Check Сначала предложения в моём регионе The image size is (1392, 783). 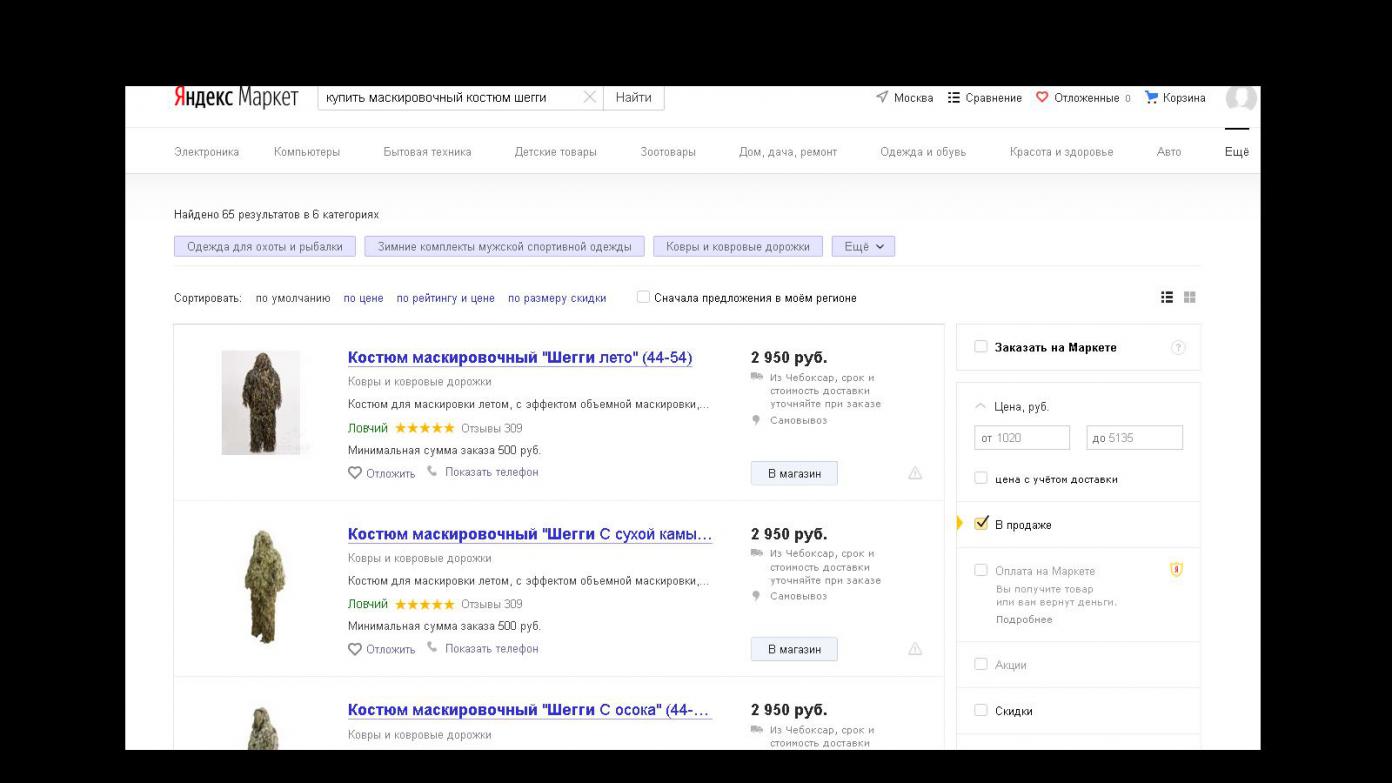(x=643, y=297)
